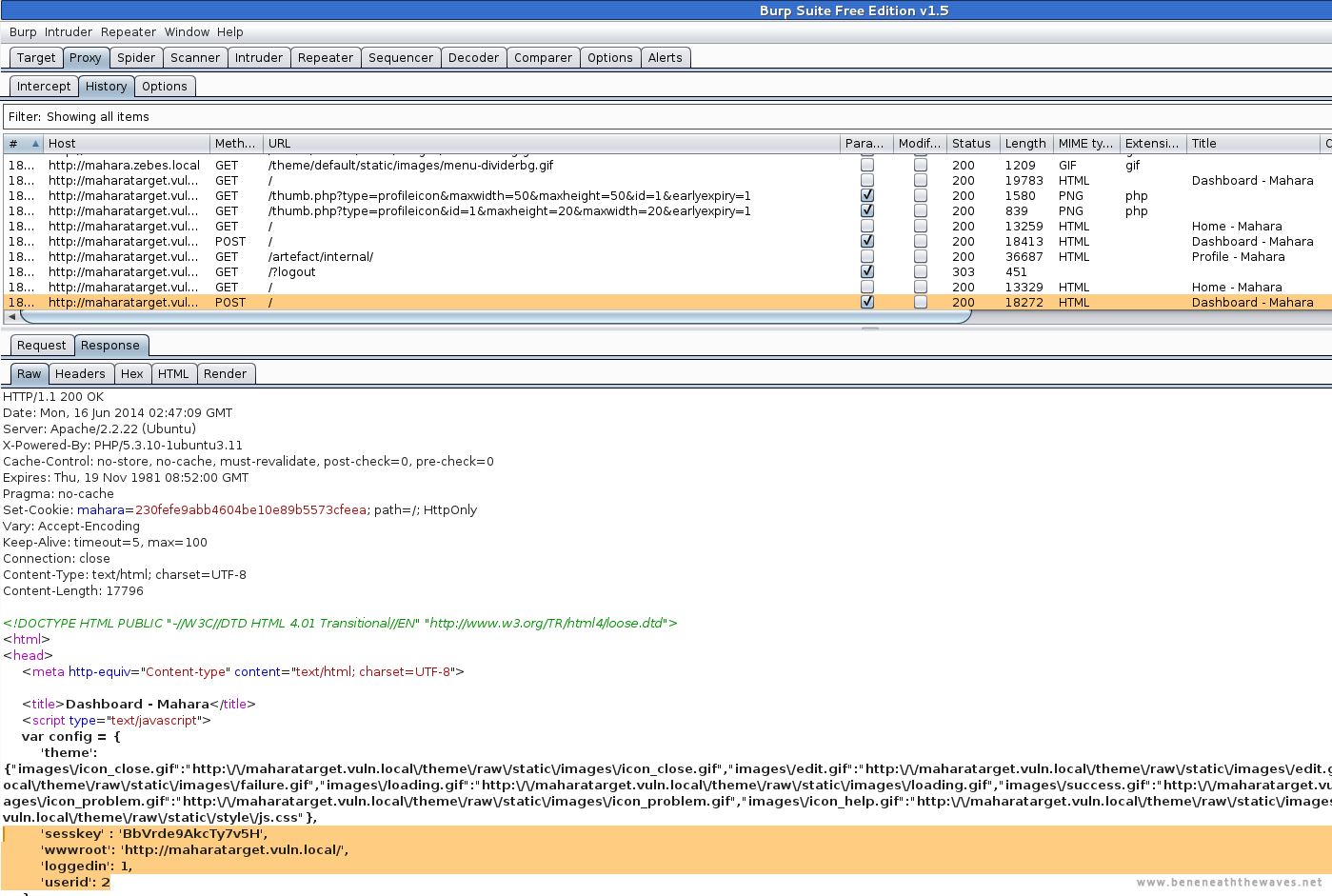Switch to the Proxy tab
Screen dimensions: 1332x896
click(85, 57)
